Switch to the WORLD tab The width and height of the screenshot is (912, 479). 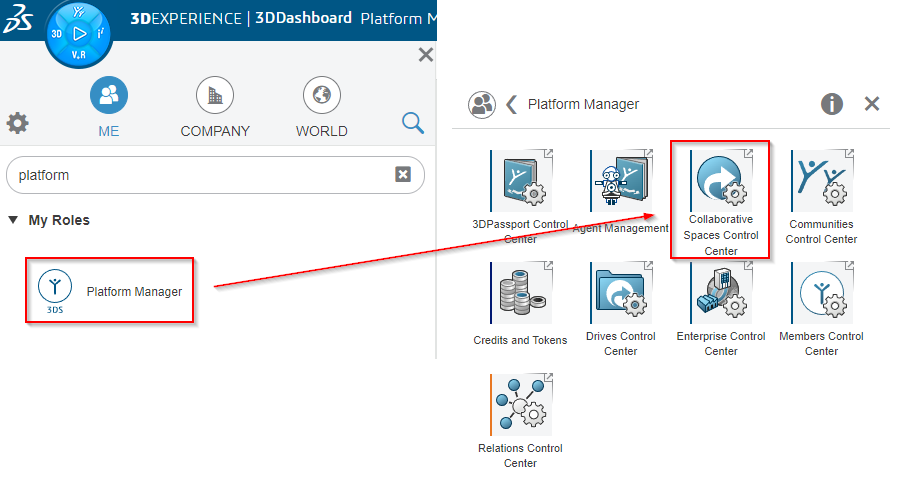322,108
